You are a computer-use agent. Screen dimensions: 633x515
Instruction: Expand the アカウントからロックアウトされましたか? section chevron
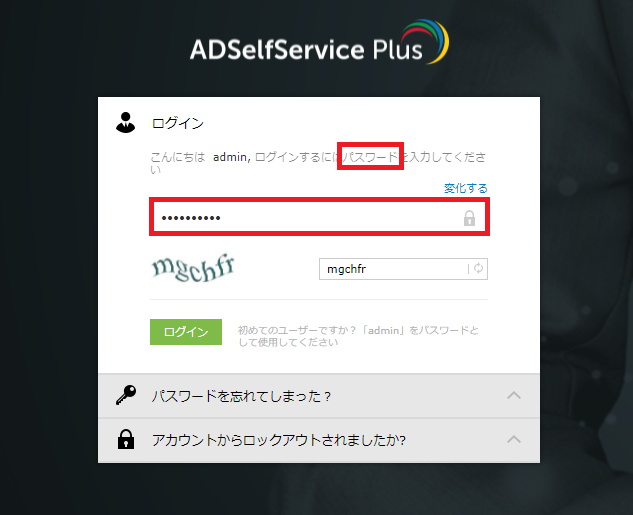(x=514, y=439)
